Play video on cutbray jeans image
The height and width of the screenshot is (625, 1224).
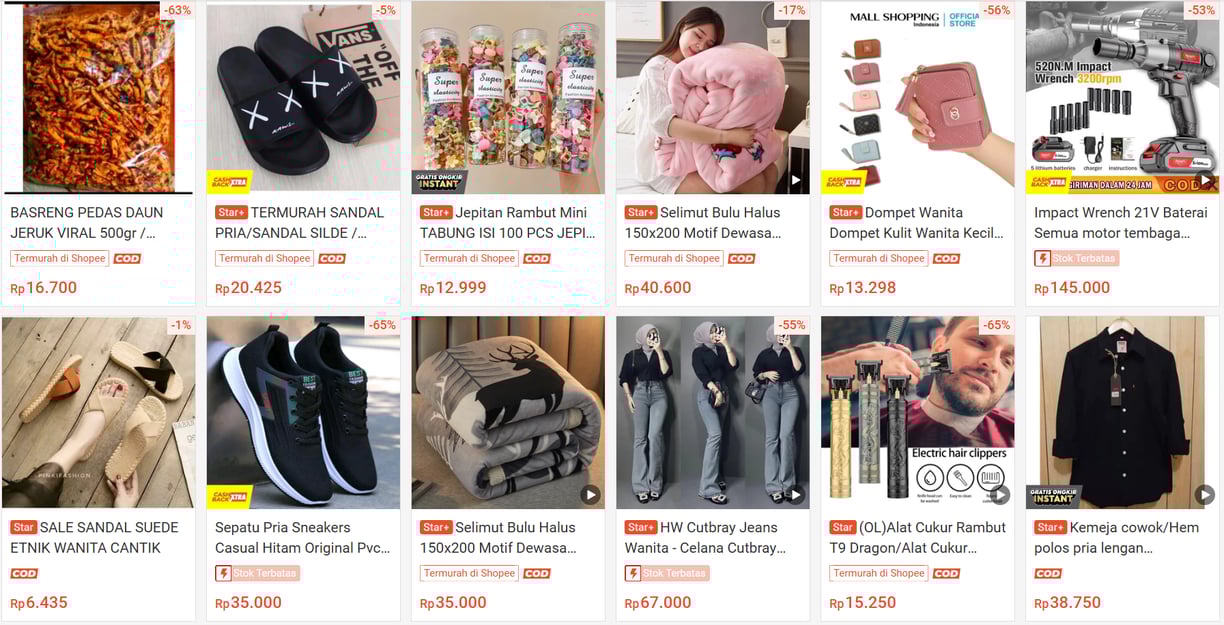pos(795,495)
